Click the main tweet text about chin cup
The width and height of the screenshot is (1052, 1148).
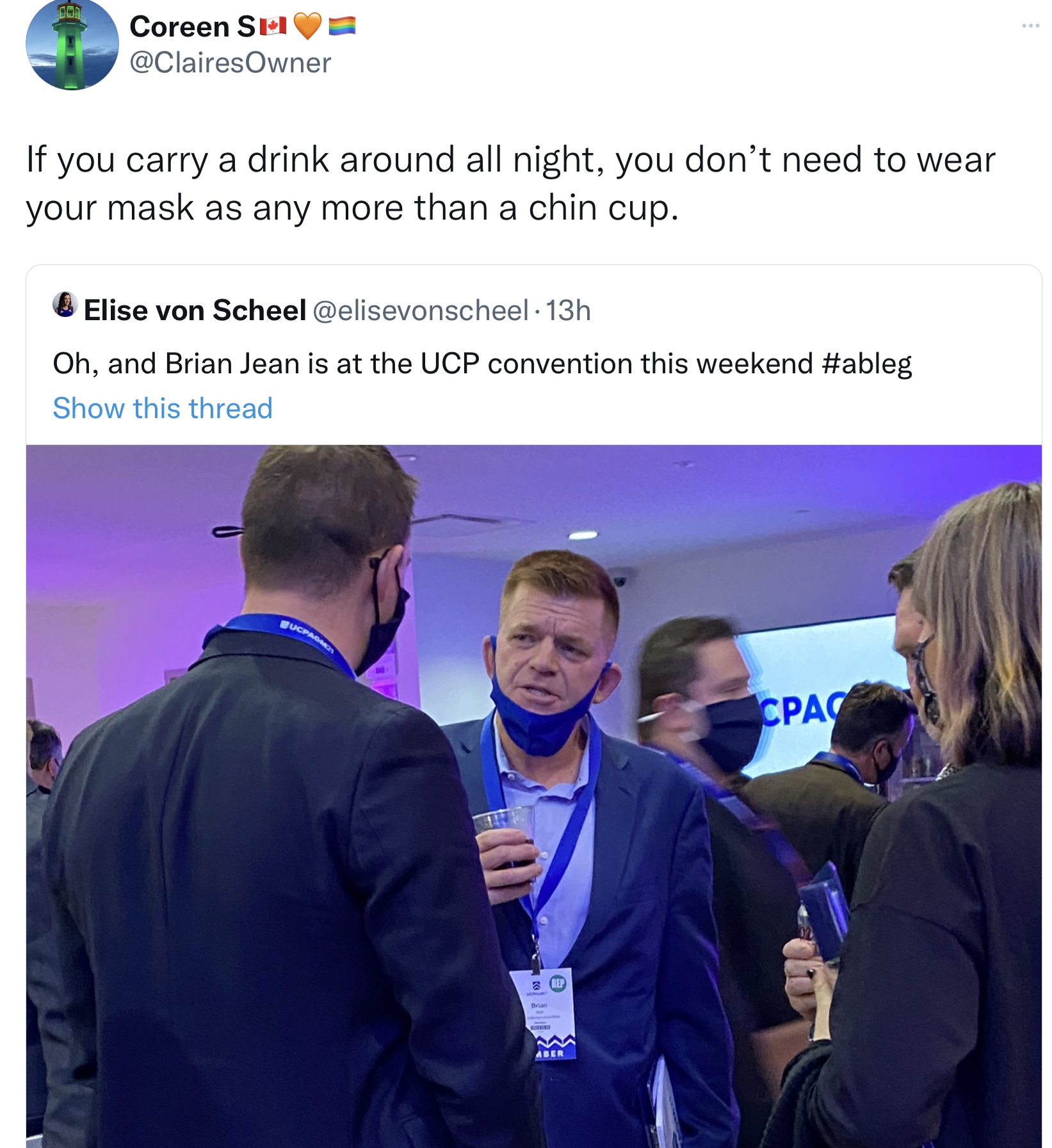(x=510, y=183)
